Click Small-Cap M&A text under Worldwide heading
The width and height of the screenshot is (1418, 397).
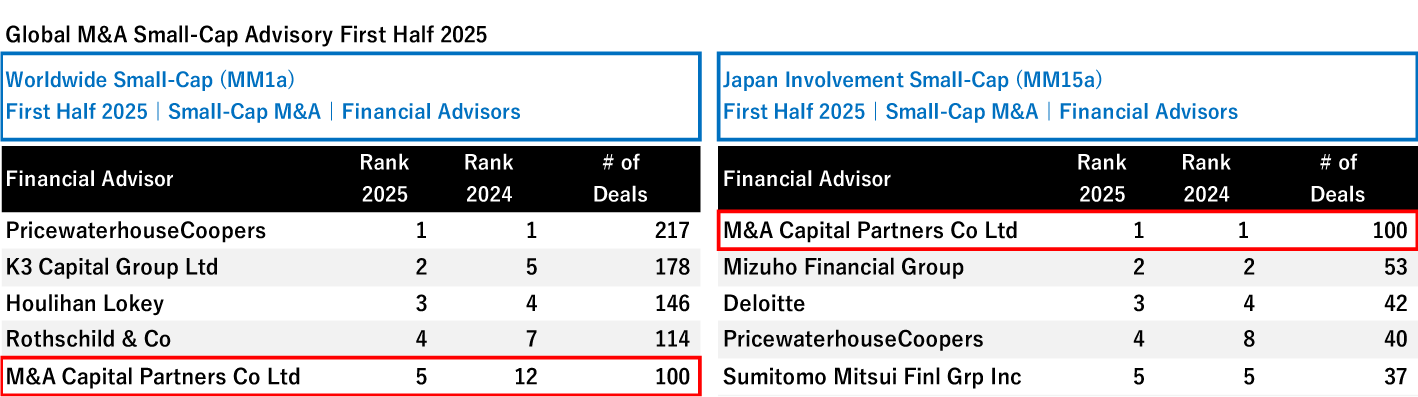pyautogui.click(x=245, y=112)
